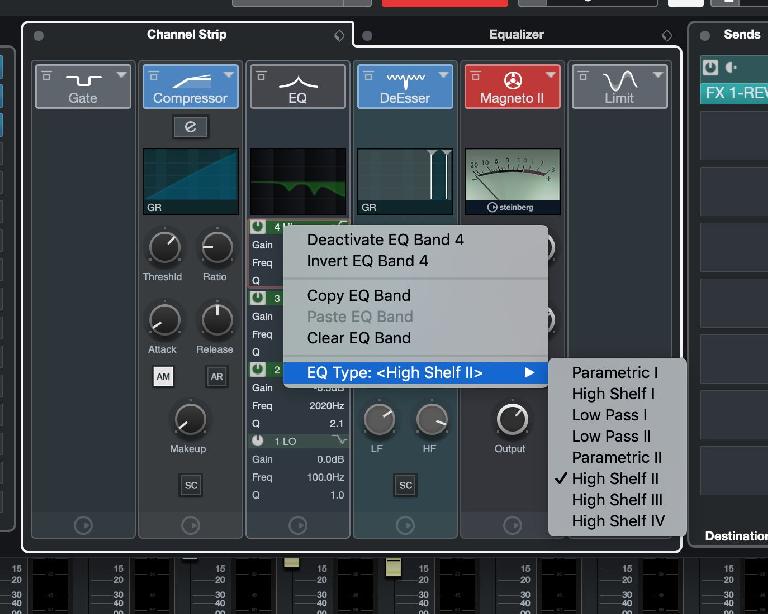The height and width of the screenshot is (614, 768).
Task: Open the Compressor editor 'e' button
Action: [x=191, y=127]
